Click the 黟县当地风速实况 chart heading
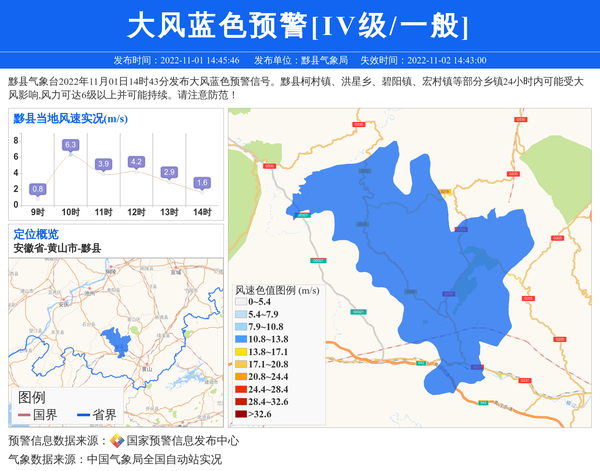 point(70,118)
